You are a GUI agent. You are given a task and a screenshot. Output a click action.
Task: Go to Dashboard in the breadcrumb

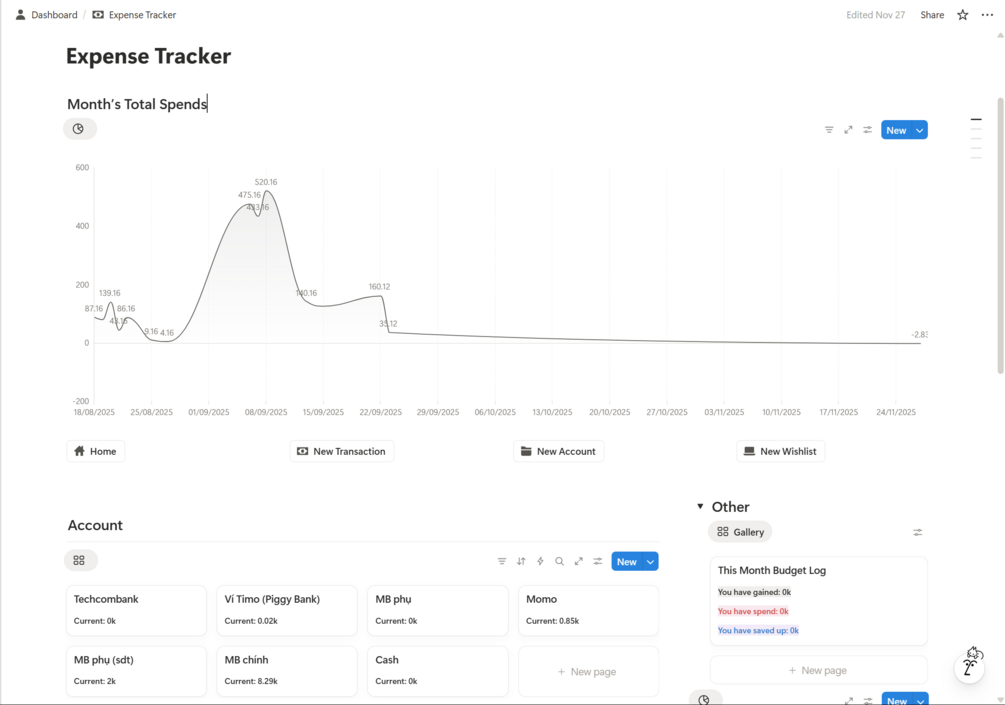(x=54, y=15)
